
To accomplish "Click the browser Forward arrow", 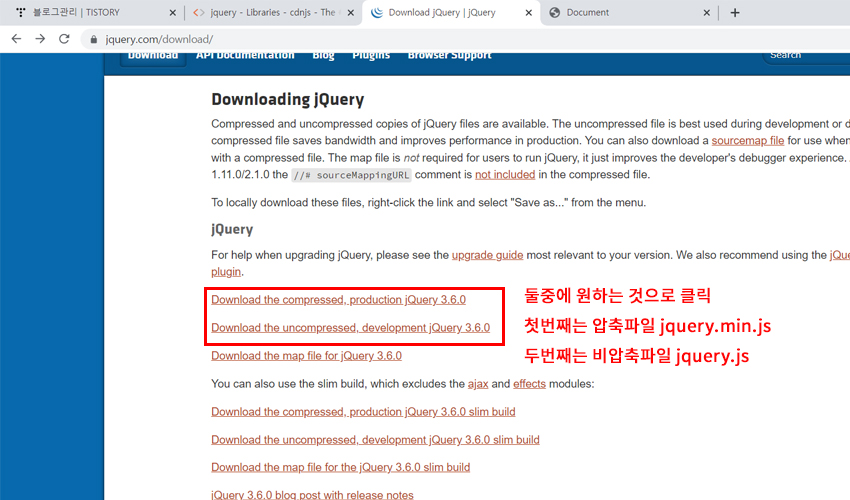I will pos(40,39).
